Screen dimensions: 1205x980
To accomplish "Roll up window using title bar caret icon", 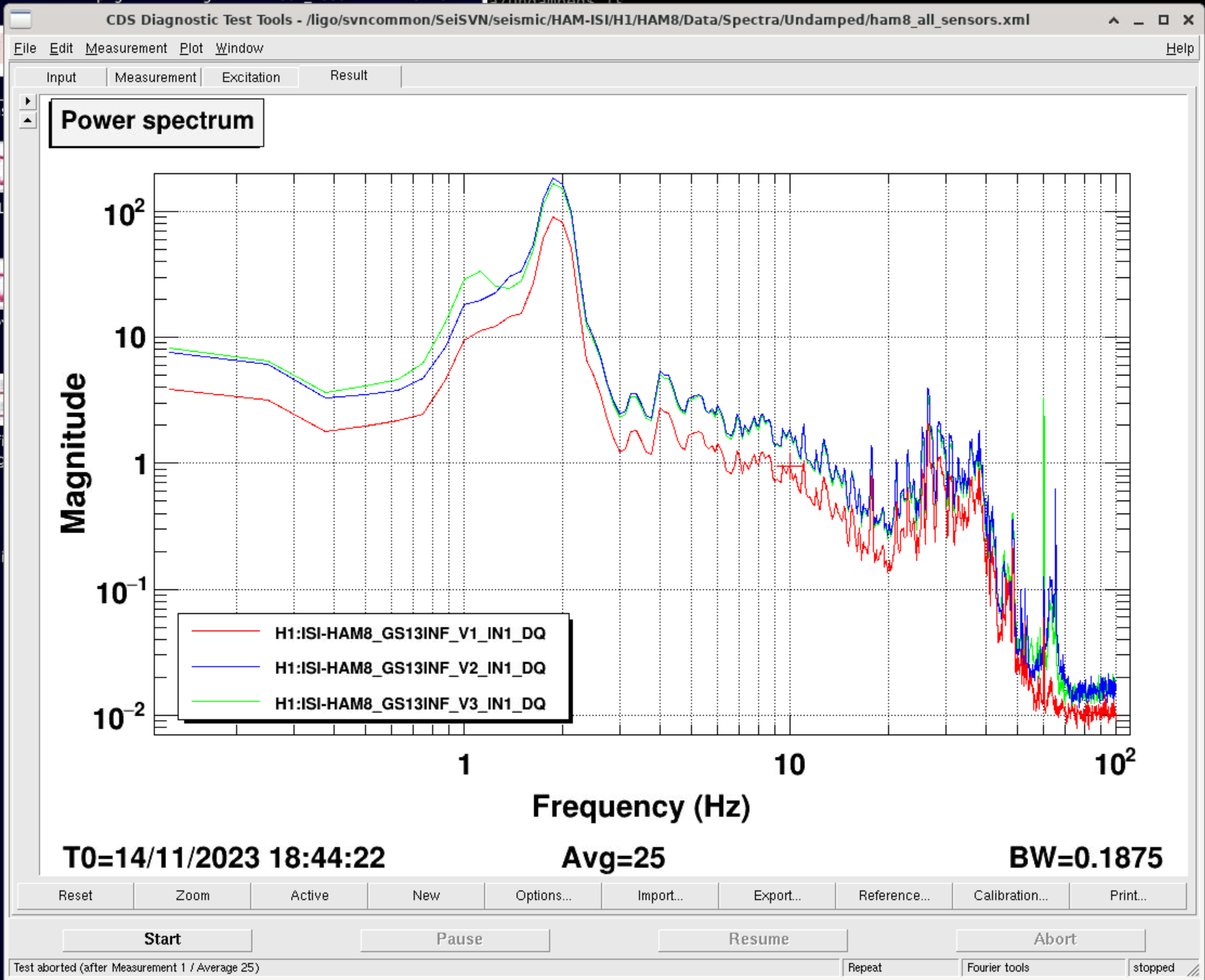I will [x=1114, y=20].
